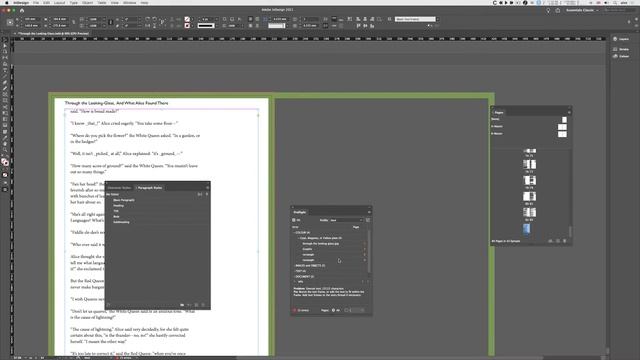Collapse Info section in Preflight panel
This screenshot has width=640, height=360.
[x=295, y=282]
